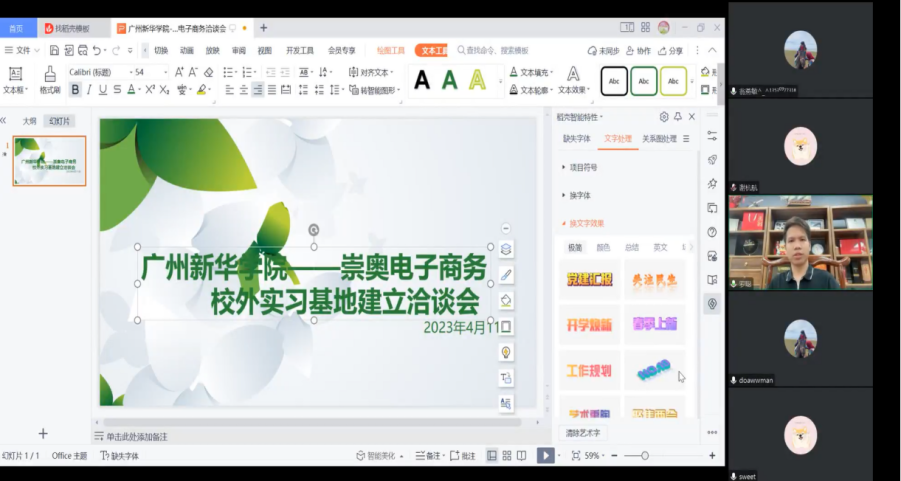Screen dimensions: 901x481
Task: Increase font size with A+ icon
Action: [x=179, y=72]
